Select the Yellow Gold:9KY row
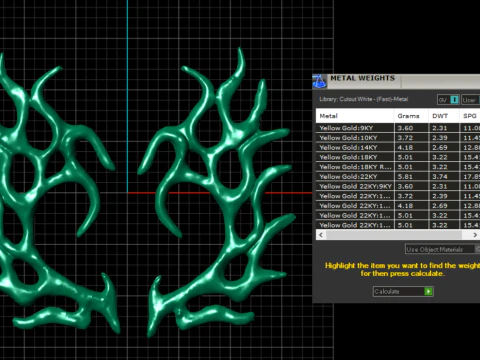The width and height of the screenshot is (480, 360). point(398,128)
